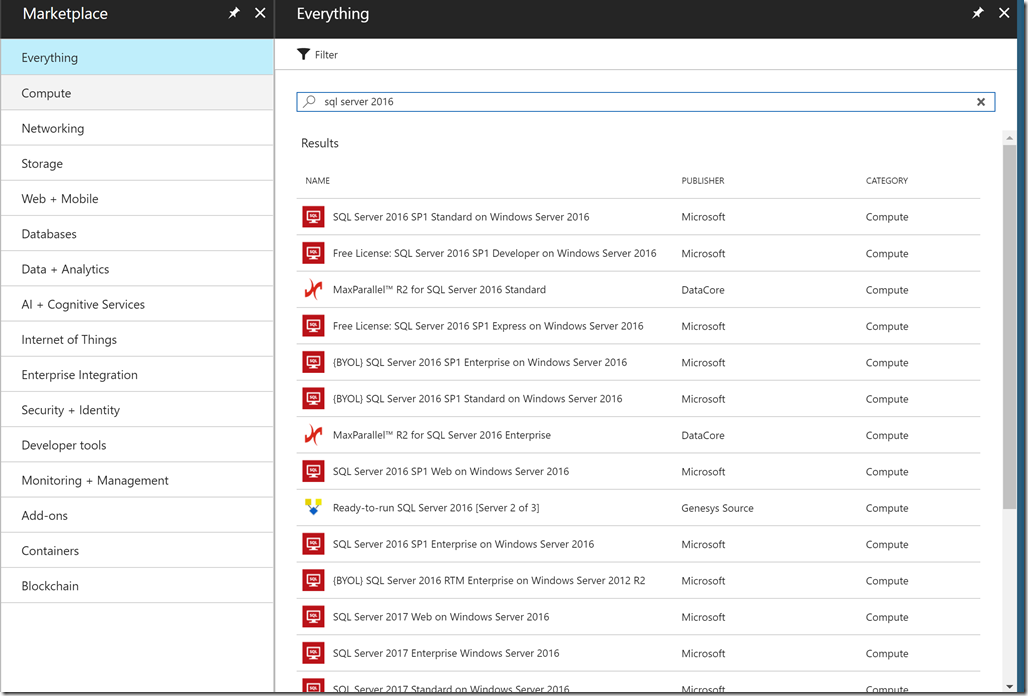The width and height of the screenshot is (1028, 696).
Task: Open Monitoring + Management category
Action: [137, 480]
